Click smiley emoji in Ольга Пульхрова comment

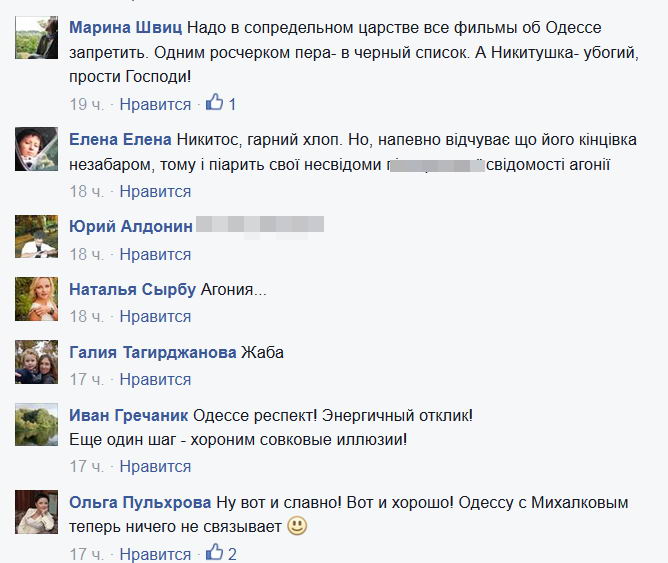point(297,526)
